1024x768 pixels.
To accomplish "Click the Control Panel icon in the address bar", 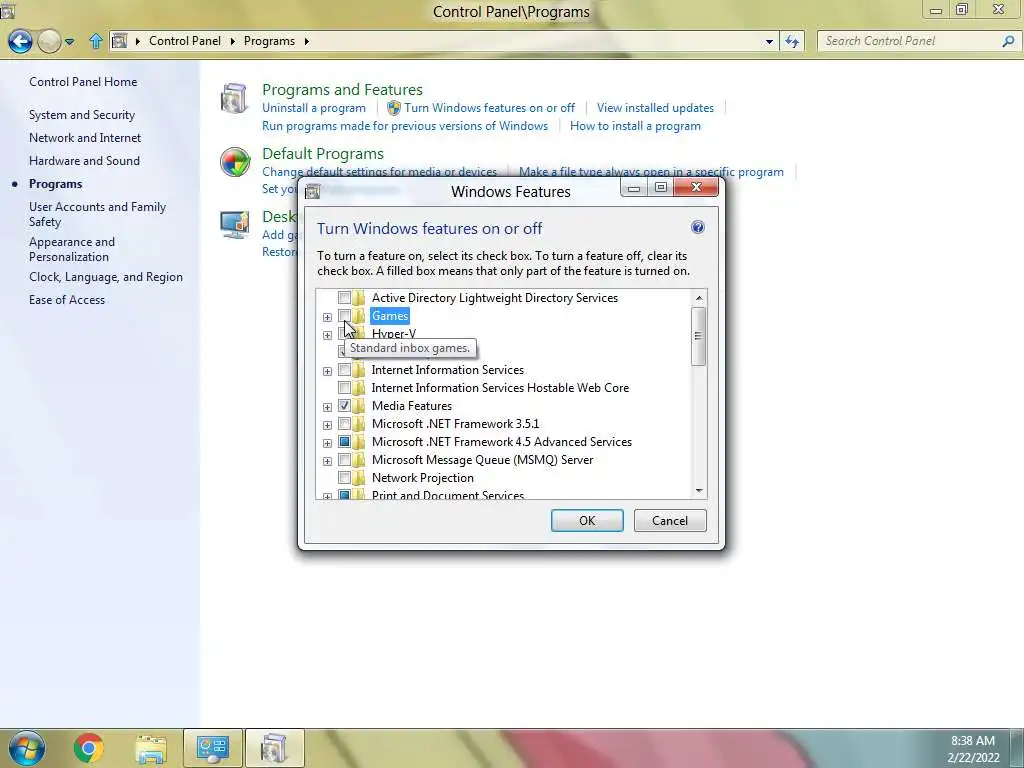I will 120,41.
